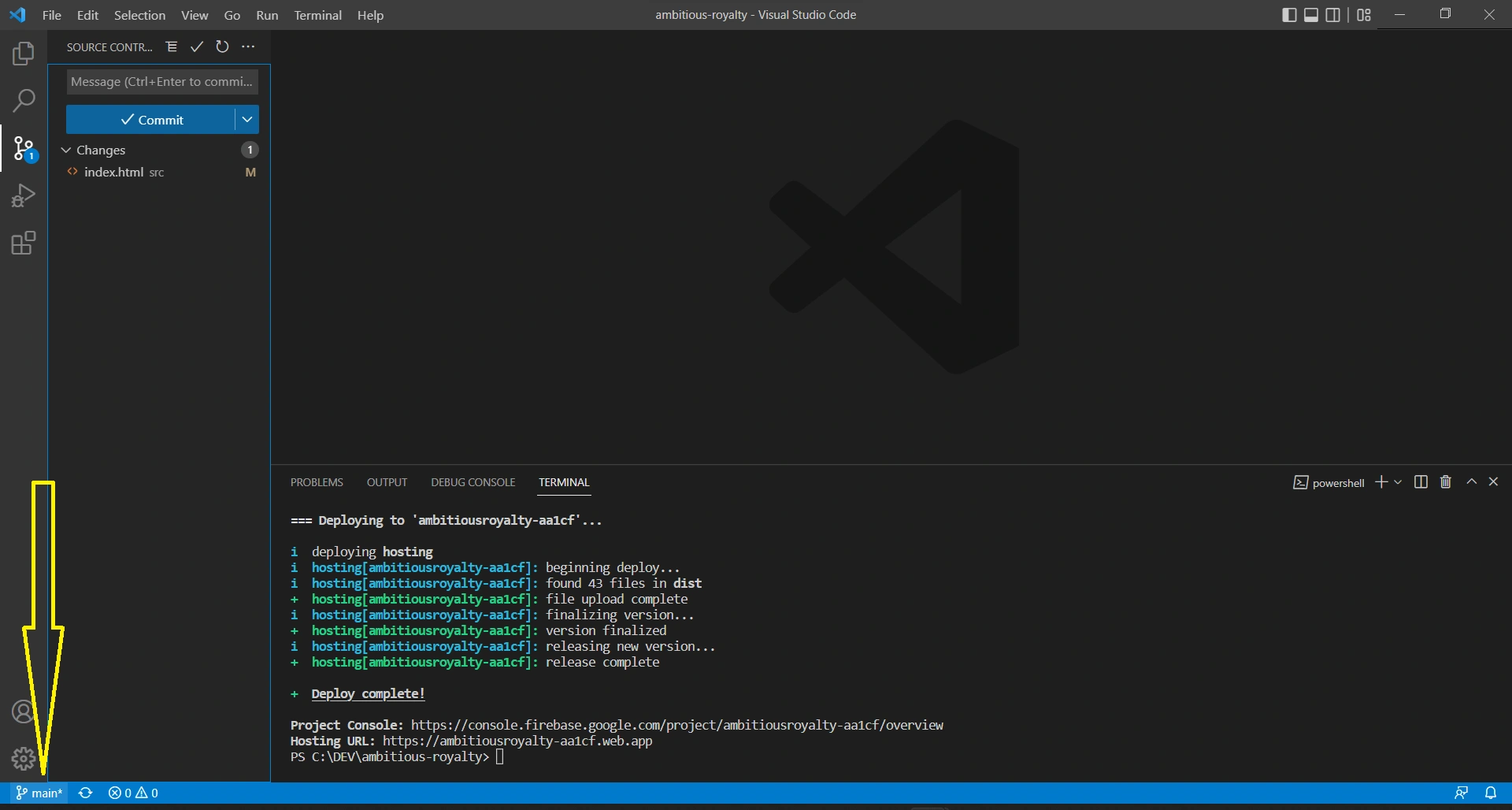Open the Commit button dropdown arrow

click(x=247, y=120)
